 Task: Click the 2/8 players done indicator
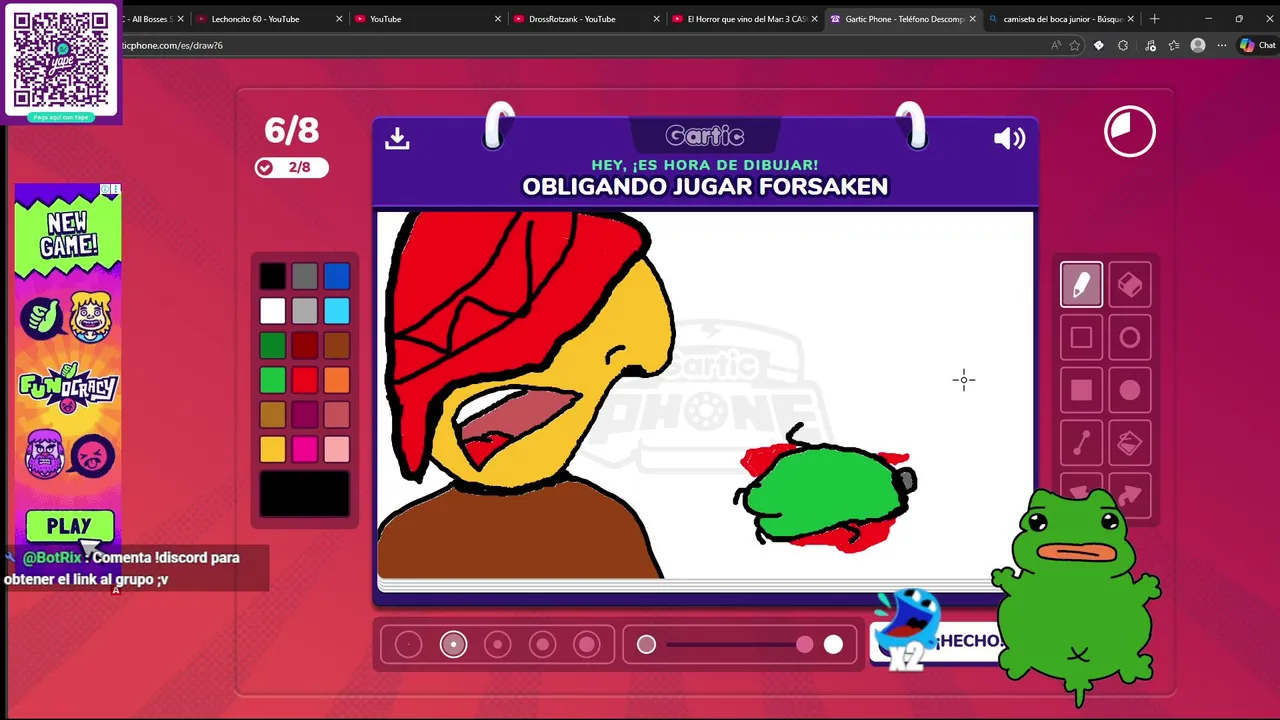[x=291, y=167]
